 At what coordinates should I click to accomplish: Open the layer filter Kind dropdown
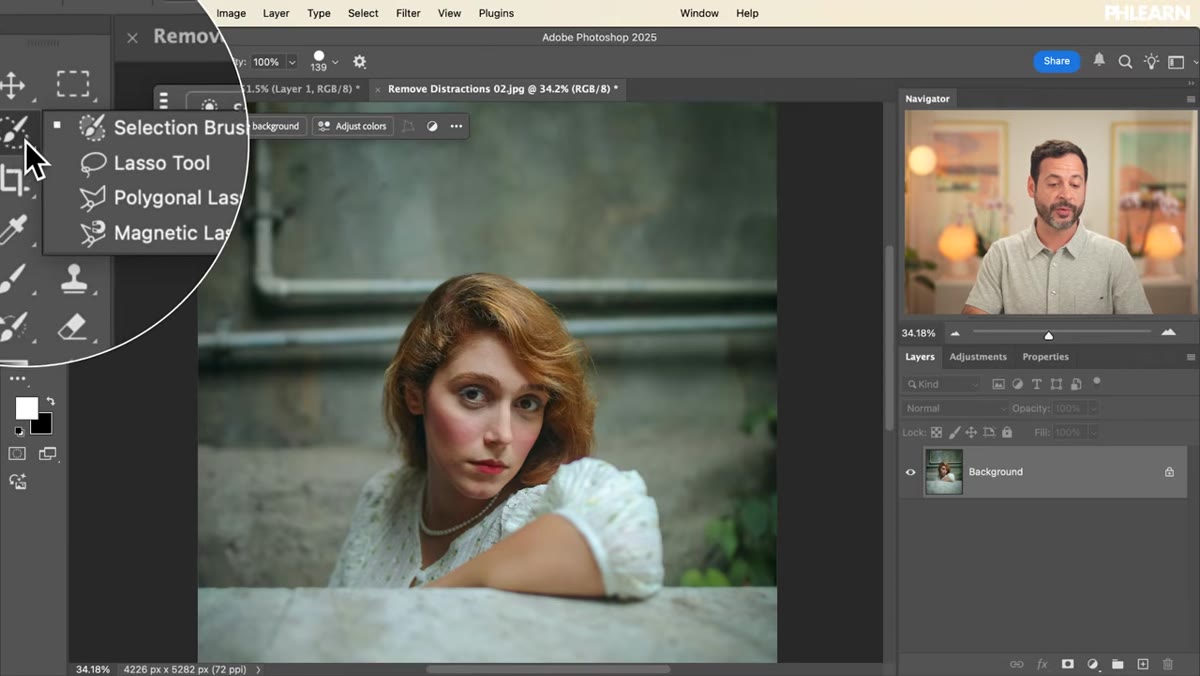coord(942,384)
